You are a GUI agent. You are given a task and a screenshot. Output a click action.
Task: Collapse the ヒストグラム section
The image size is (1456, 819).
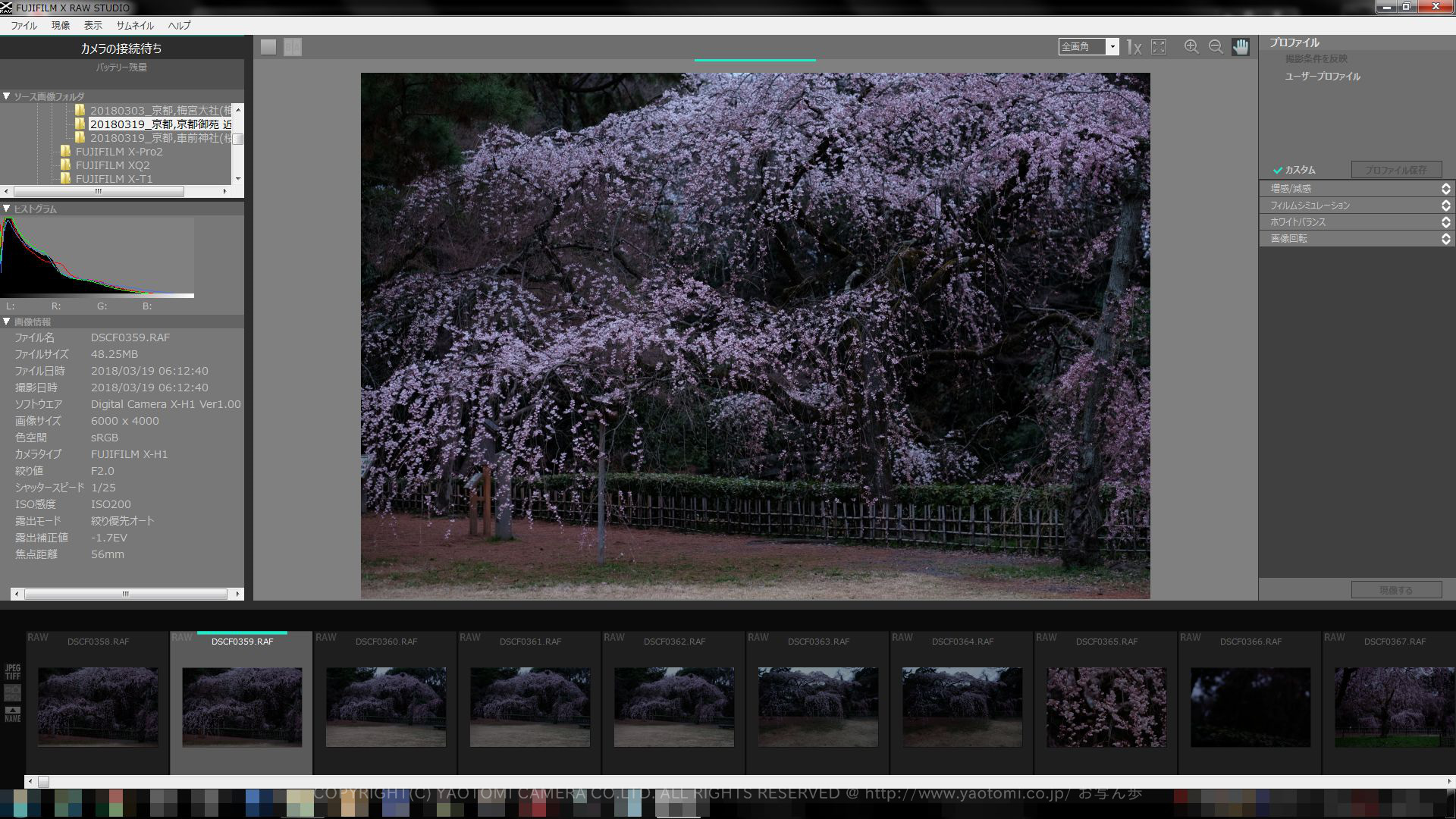coord(6,209)
